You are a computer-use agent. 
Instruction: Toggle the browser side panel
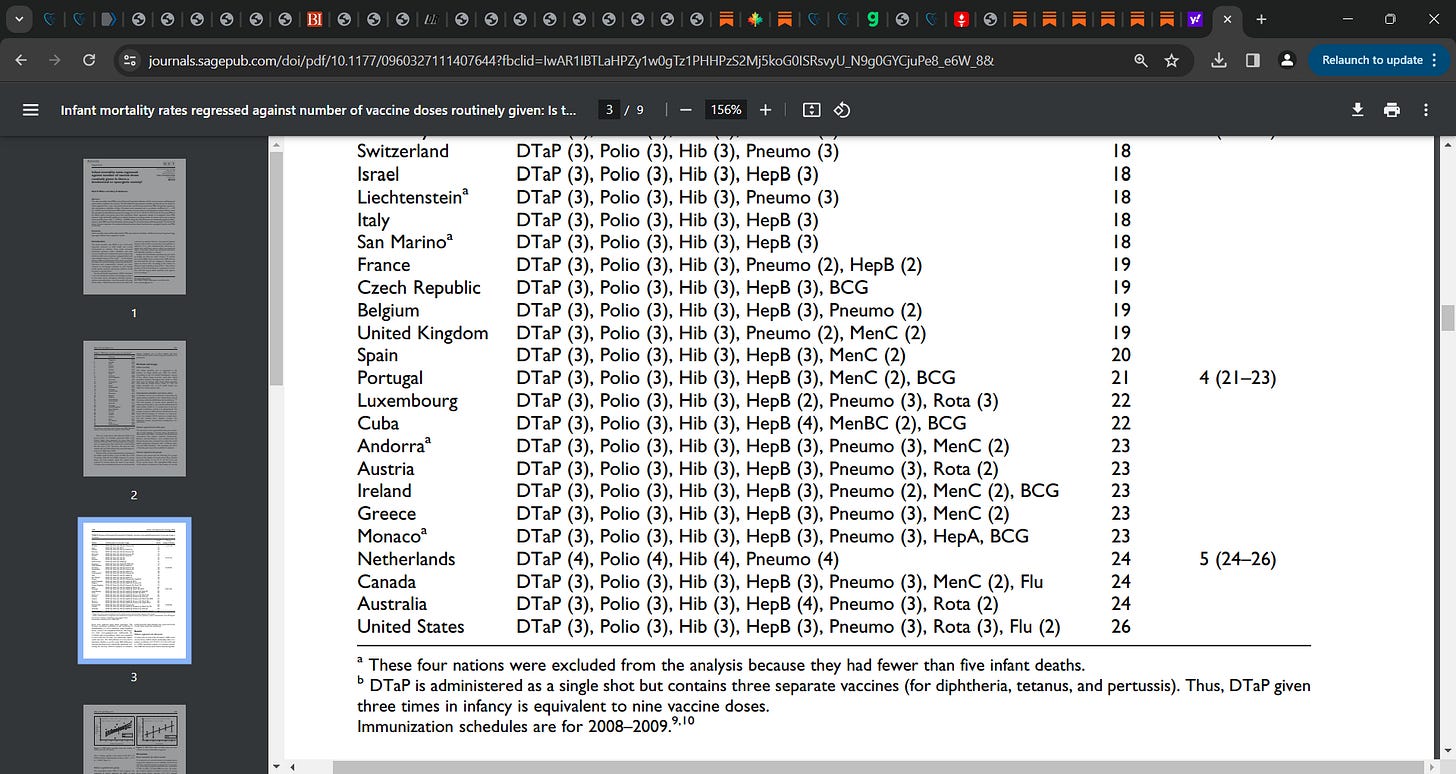(x=1253, y=60)
